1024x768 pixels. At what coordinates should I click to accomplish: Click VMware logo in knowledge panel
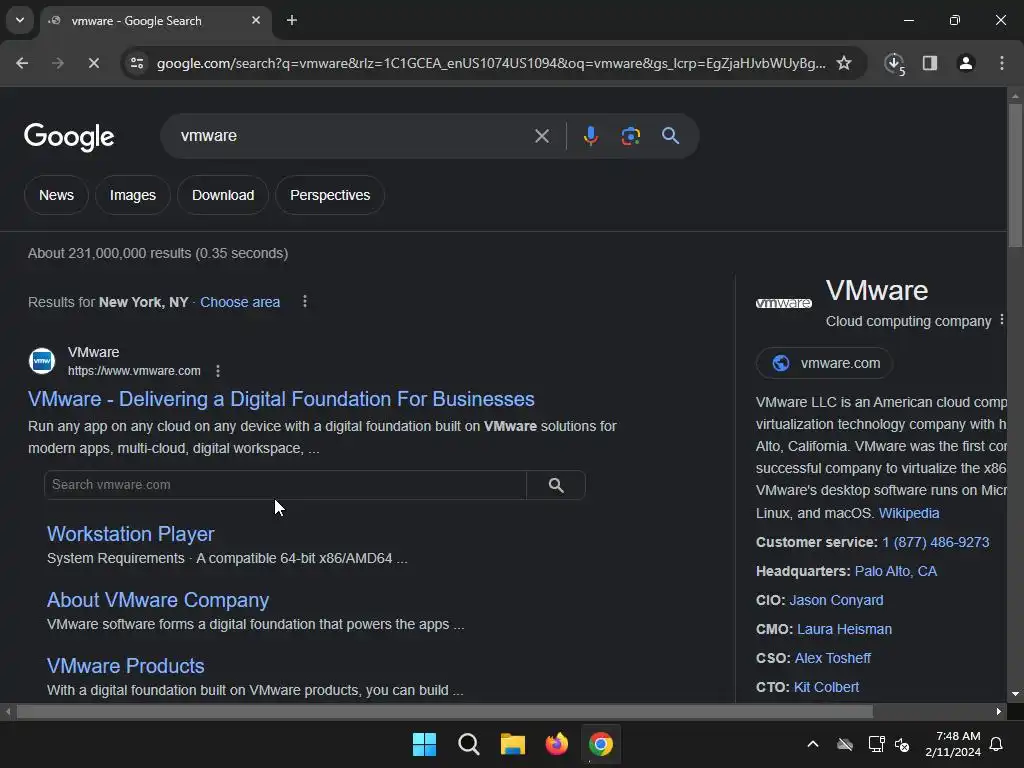[x=784, y=303]
